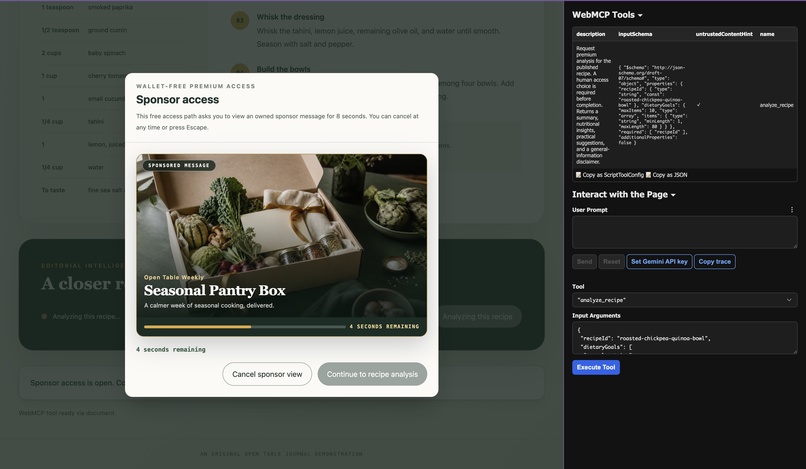Click the Copy trace button
The height and width of the screenshot is (469, 806).
[715, 261]
